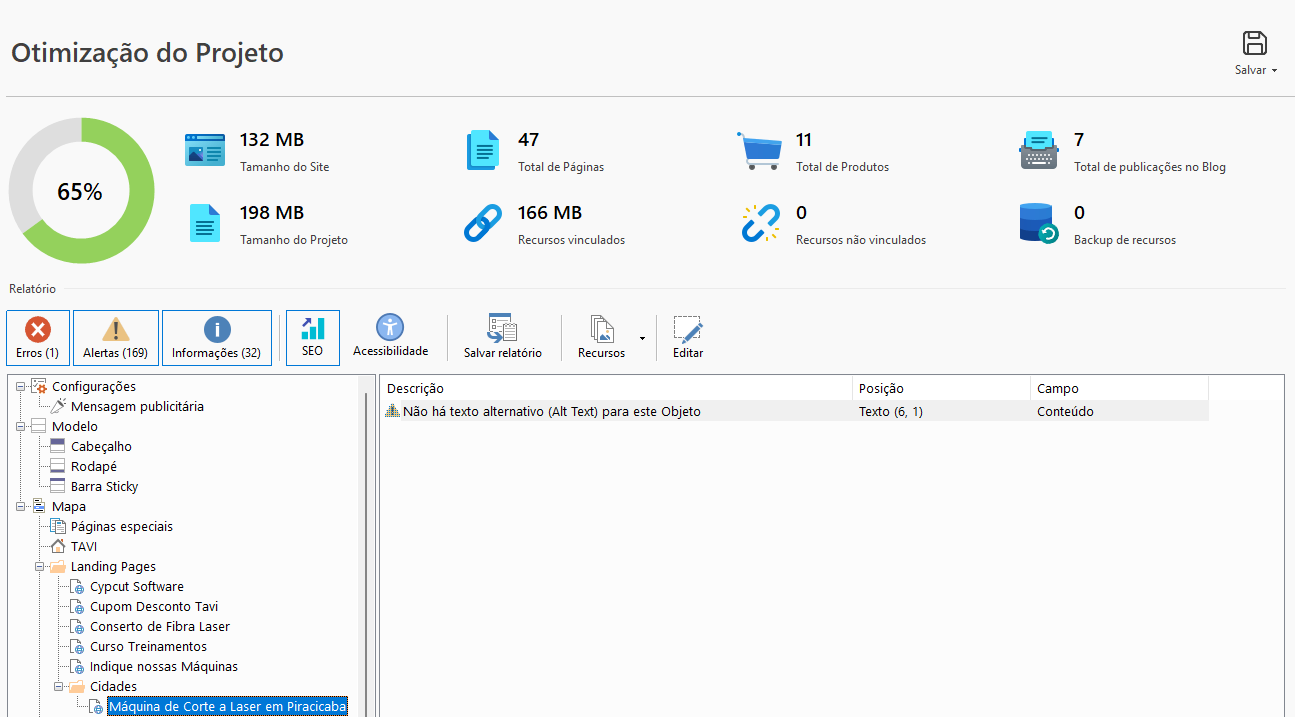Select the SEO report button
The image size is (1295, 717).
(312, 337)
